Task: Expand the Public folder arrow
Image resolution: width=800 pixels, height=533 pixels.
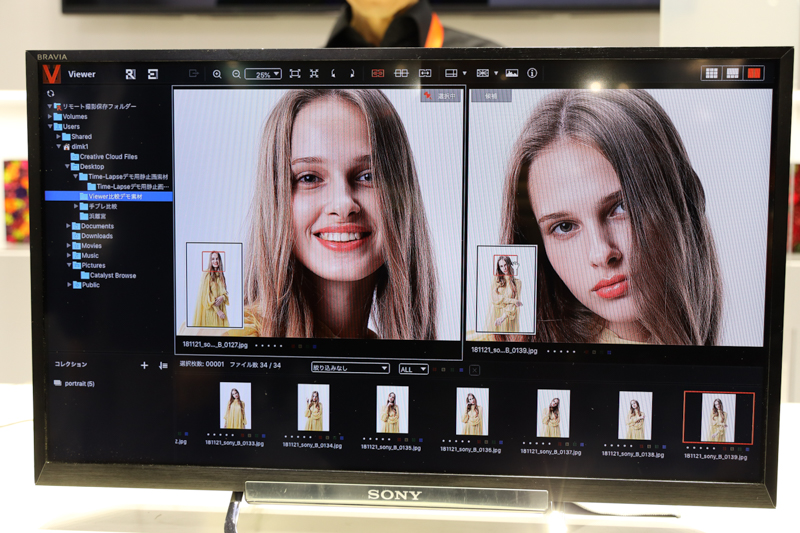Action: [x=69, y=285]
